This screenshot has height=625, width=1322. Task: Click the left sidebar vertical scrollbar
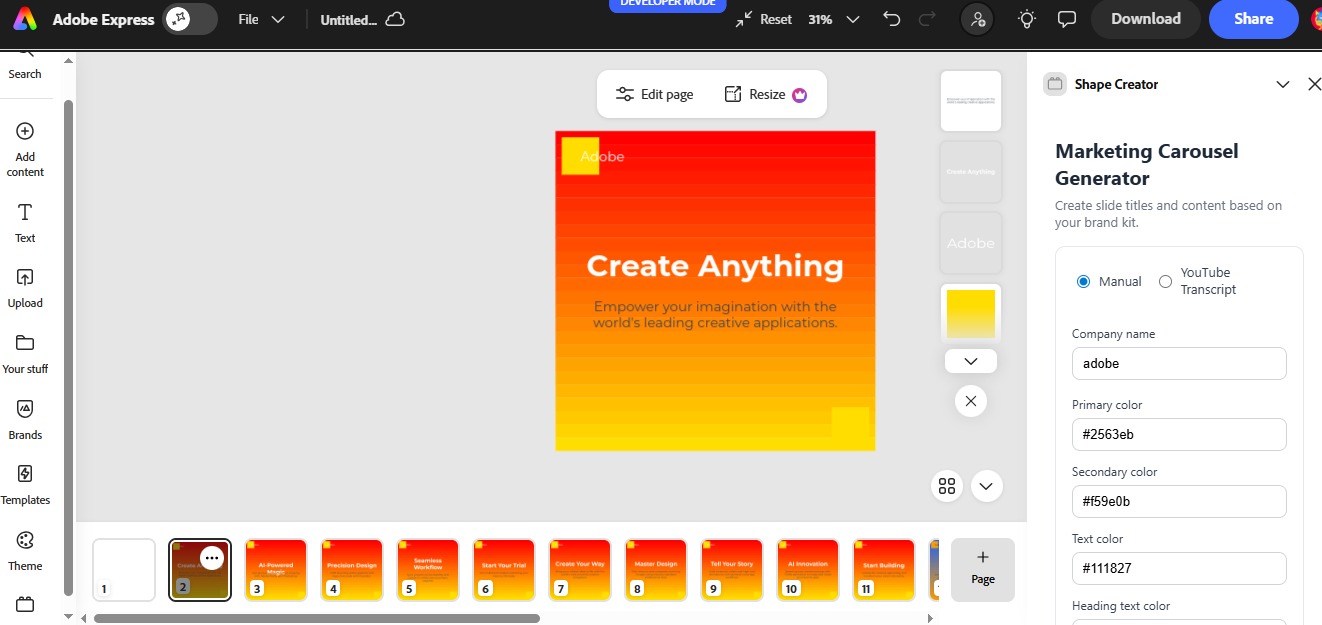click(68, 347)
